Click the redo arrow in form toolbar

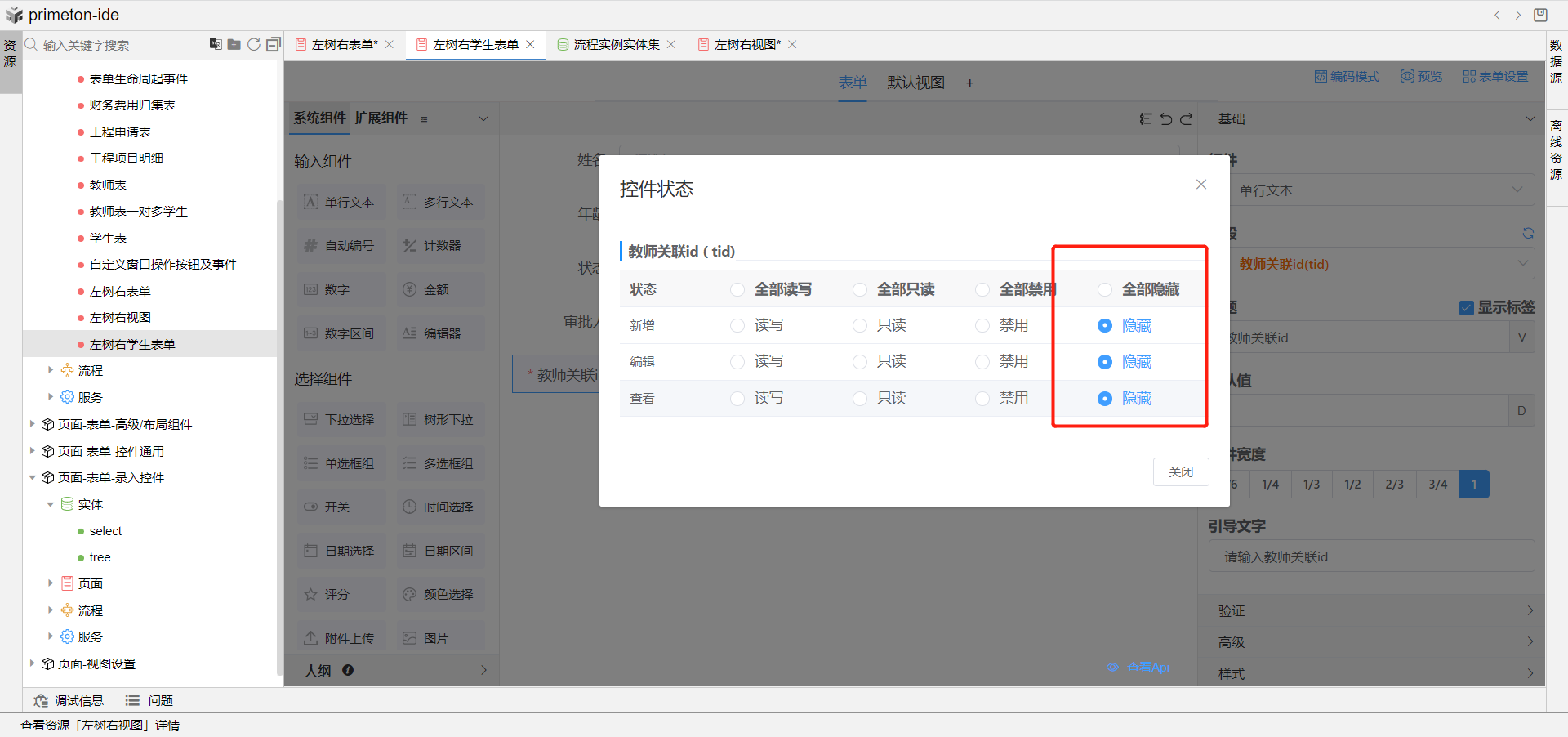(1187, 119)
